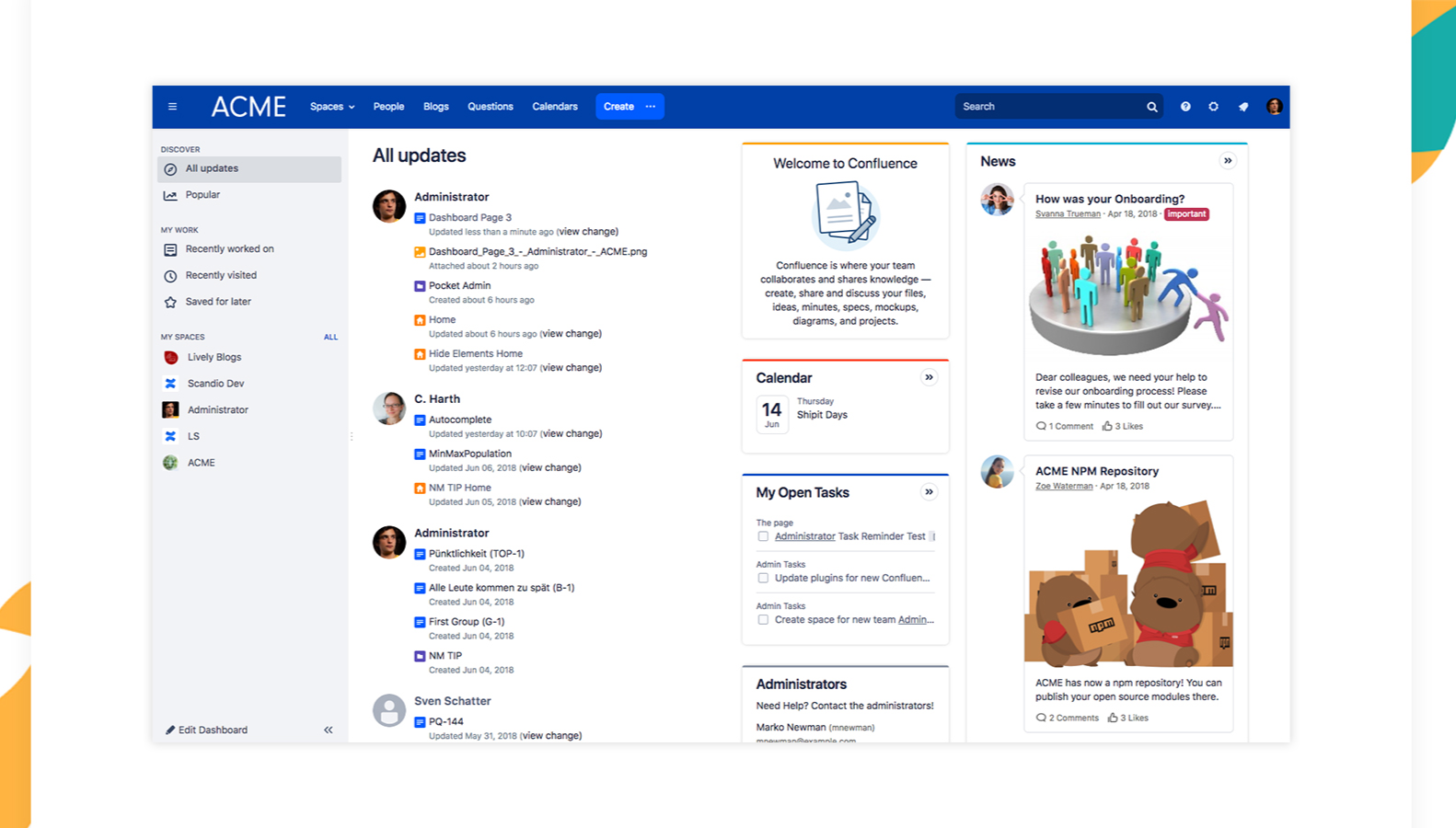Viewport: 1456px width, 828px height.
Task: Open the MinMaxPopulation page link
Action: tap(470, 454)
